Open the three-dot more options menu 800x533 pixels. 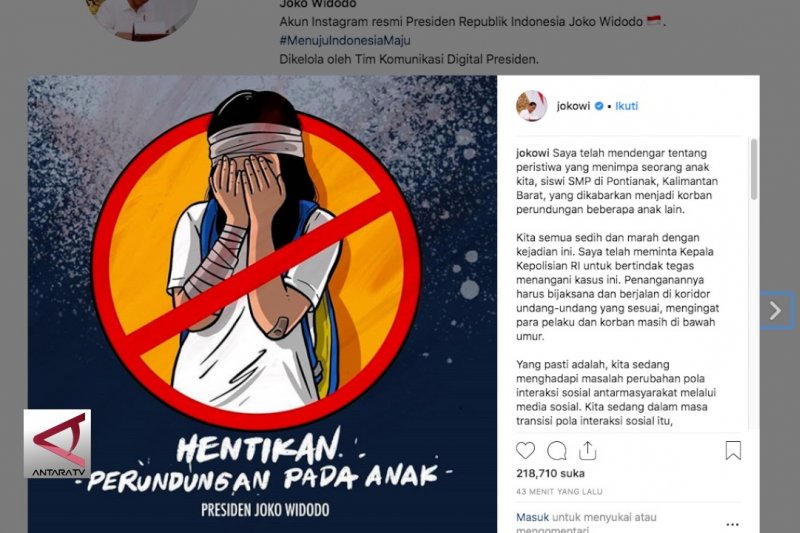(x=733, y=524)
